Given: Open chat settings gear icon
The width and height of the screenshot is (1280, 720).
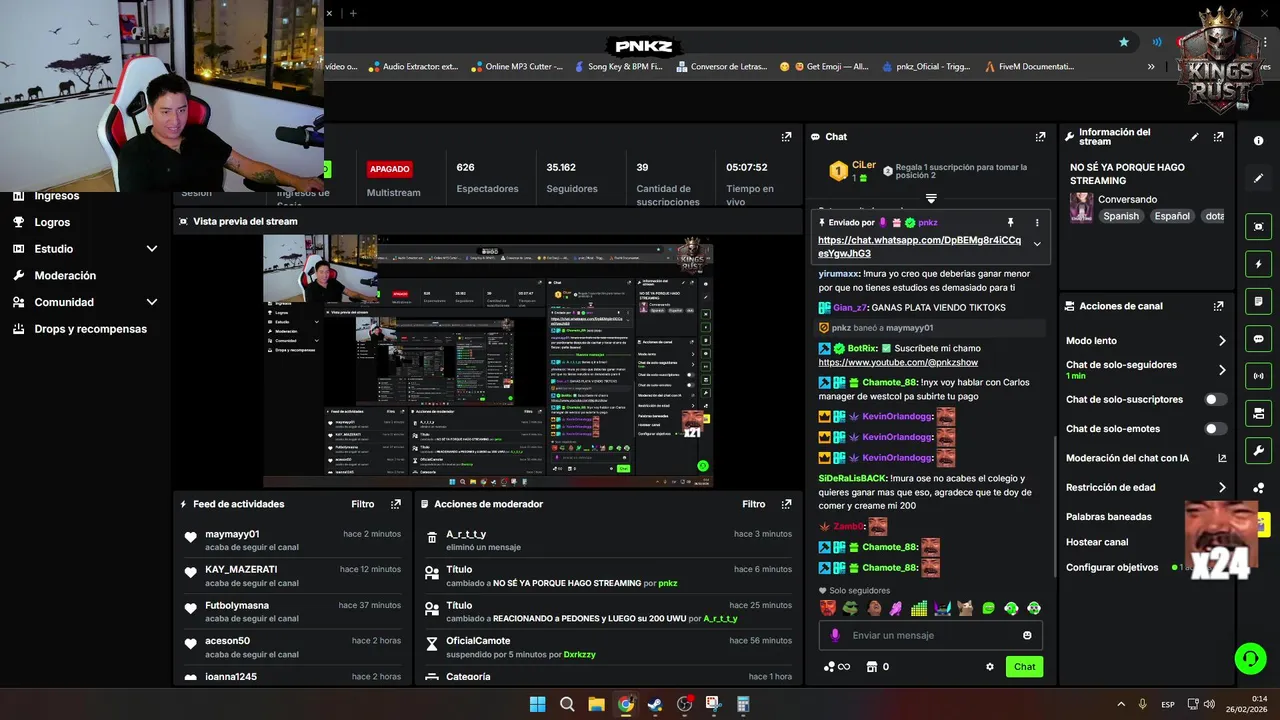Looking at the screenshot, I should pyautogui.click(x=990, y=667).
